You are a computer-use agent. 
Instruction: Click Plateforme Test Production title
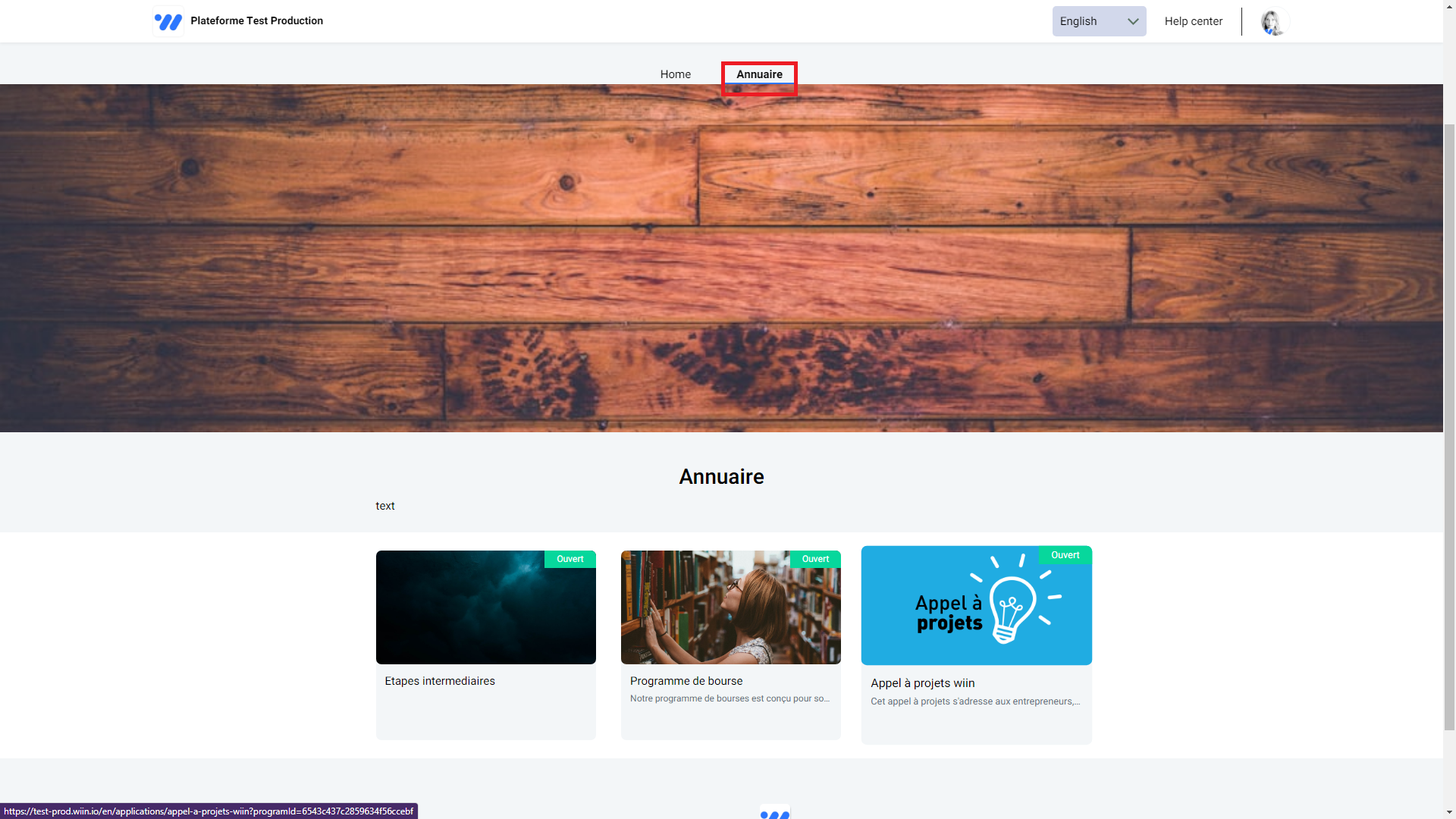[256, 20]
